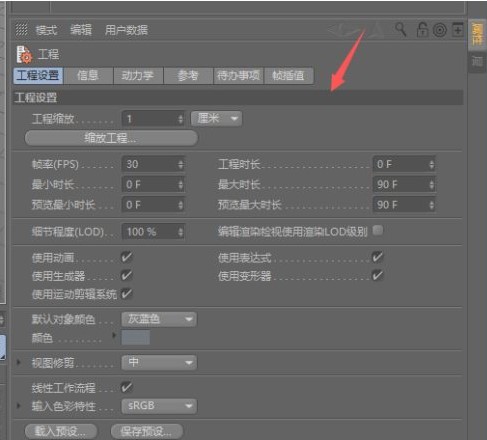Viewport: 487px width, 440px height.
Task: Open the 厘米 unit dropdown
Action: pos(216,118)
